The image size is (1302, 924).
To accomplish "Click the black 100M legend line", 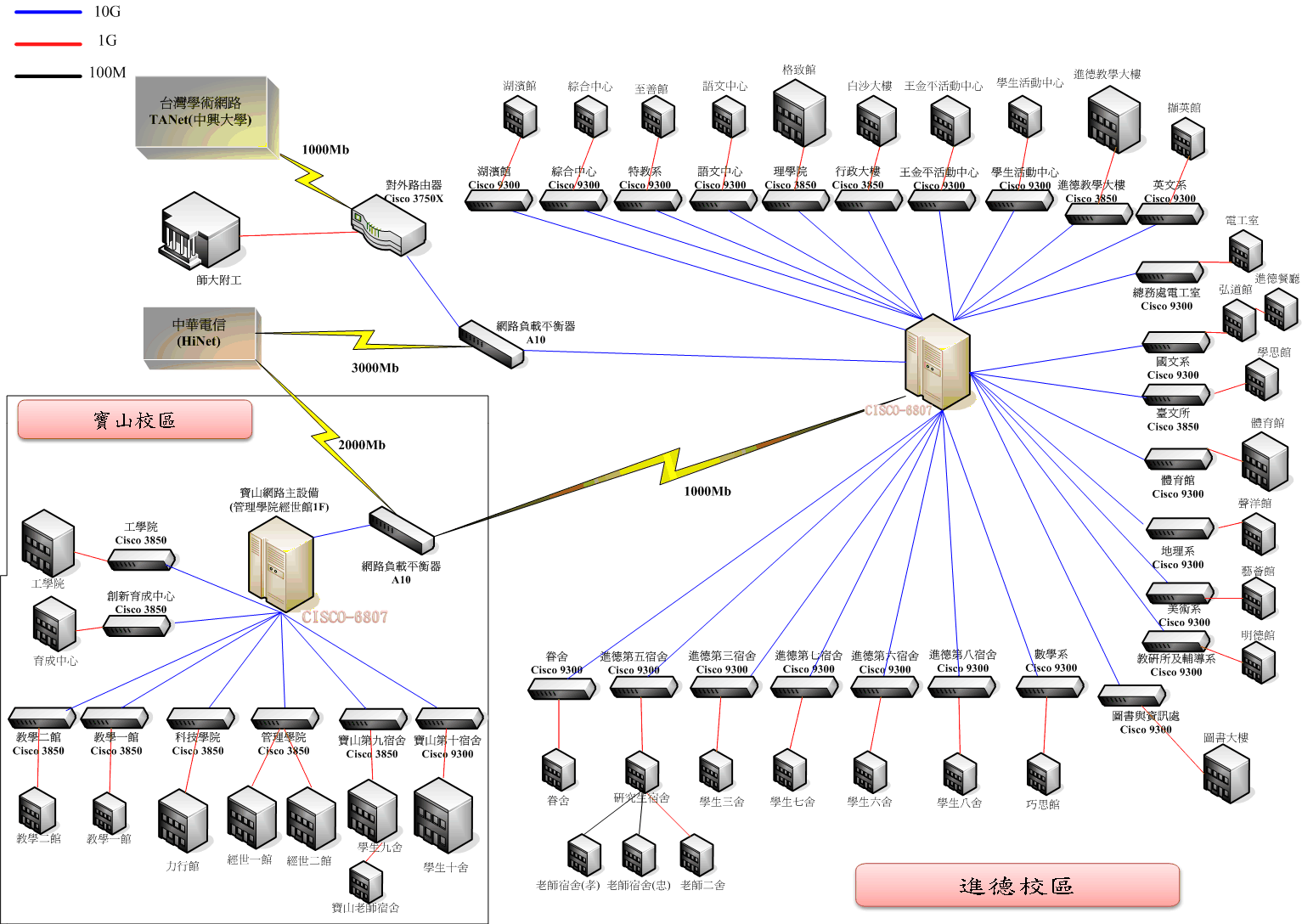I will (48, 76).
